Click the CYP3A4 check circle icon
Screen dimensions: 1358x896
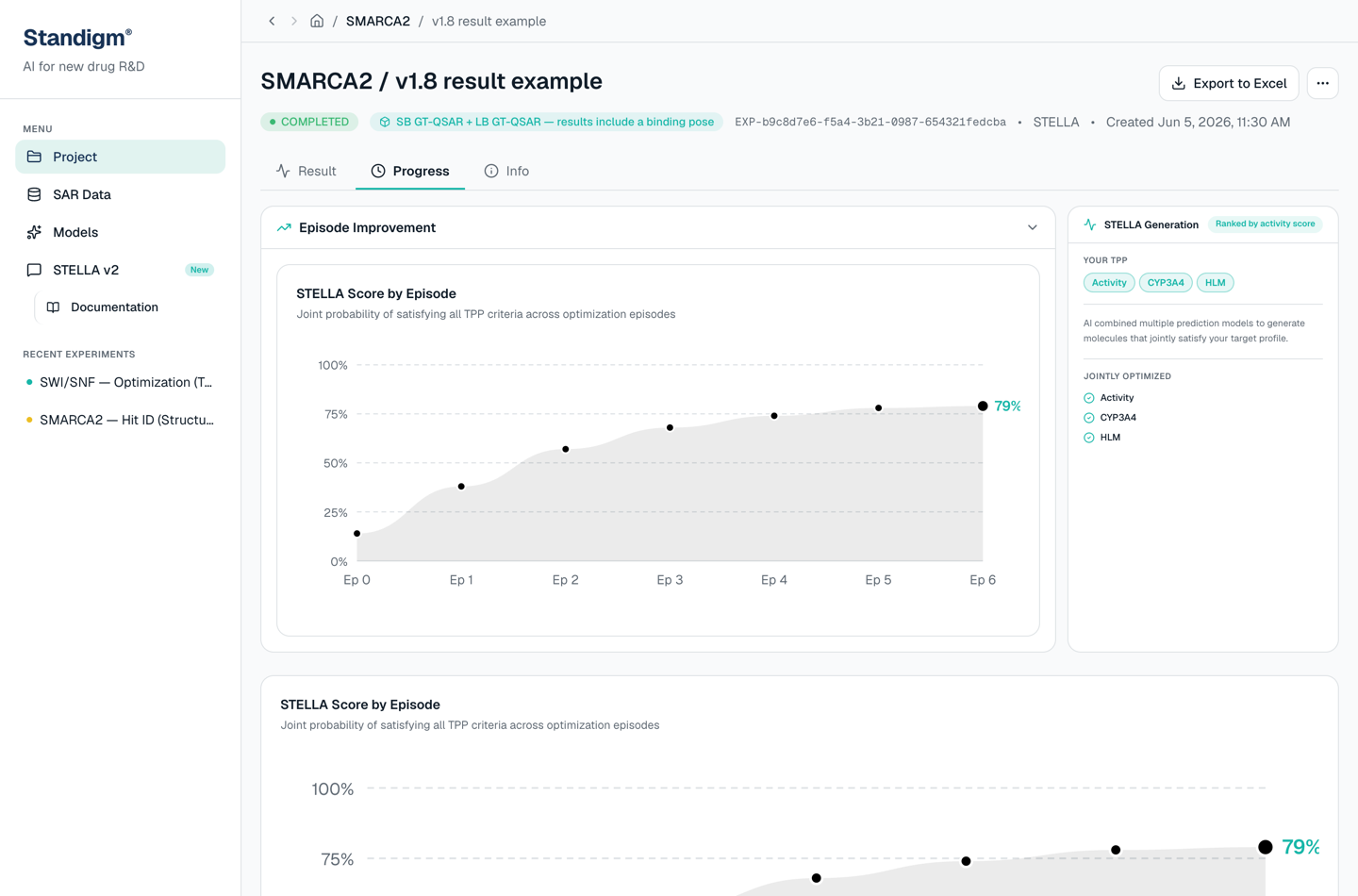1089,418
